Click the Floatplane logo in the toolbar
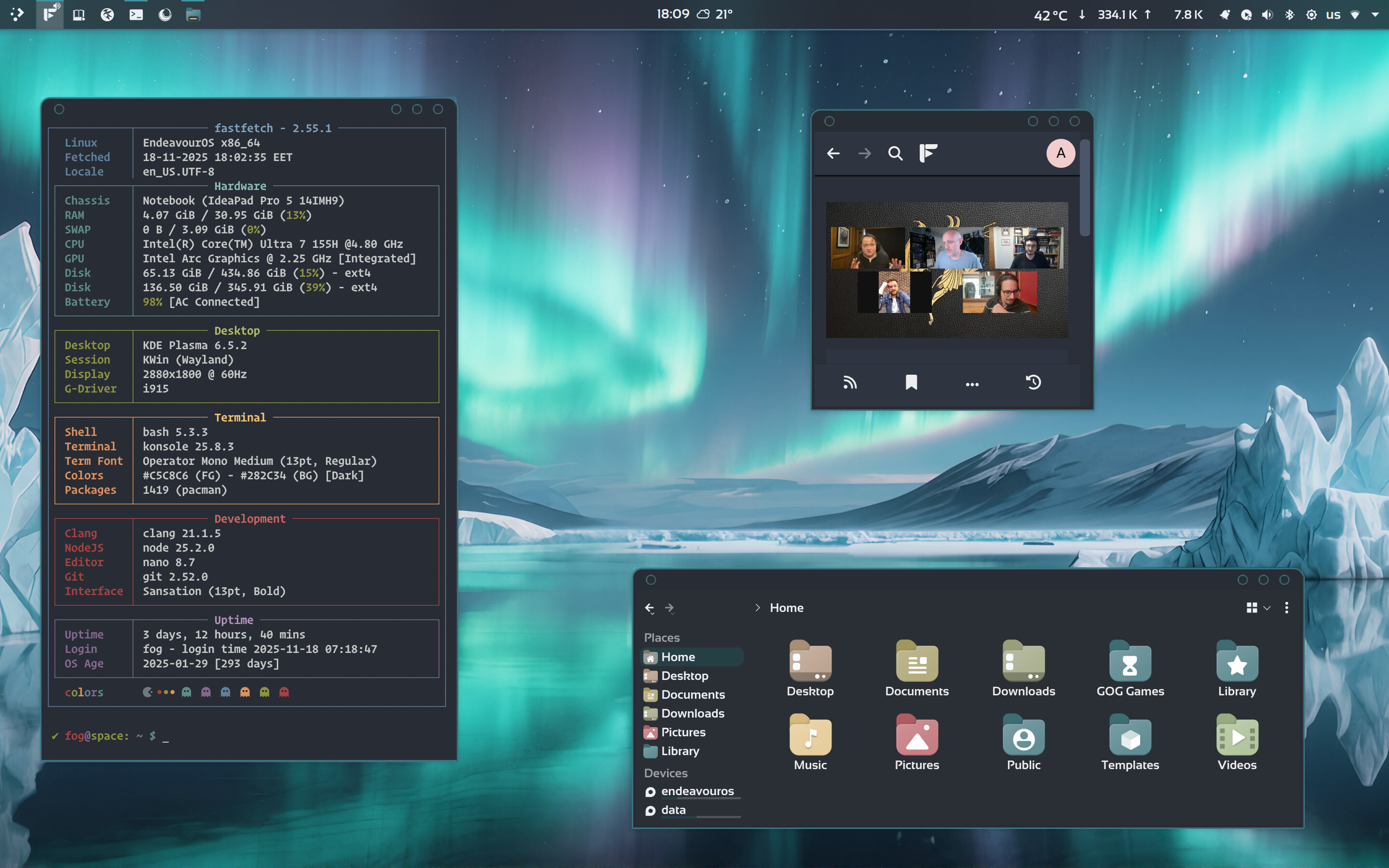 click(928, 153)
